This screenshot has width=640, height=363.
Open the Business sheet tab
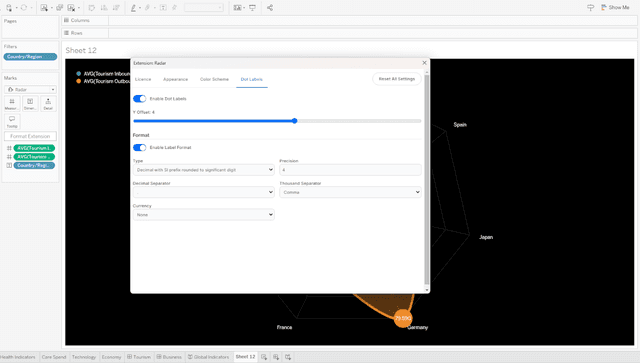169,357
